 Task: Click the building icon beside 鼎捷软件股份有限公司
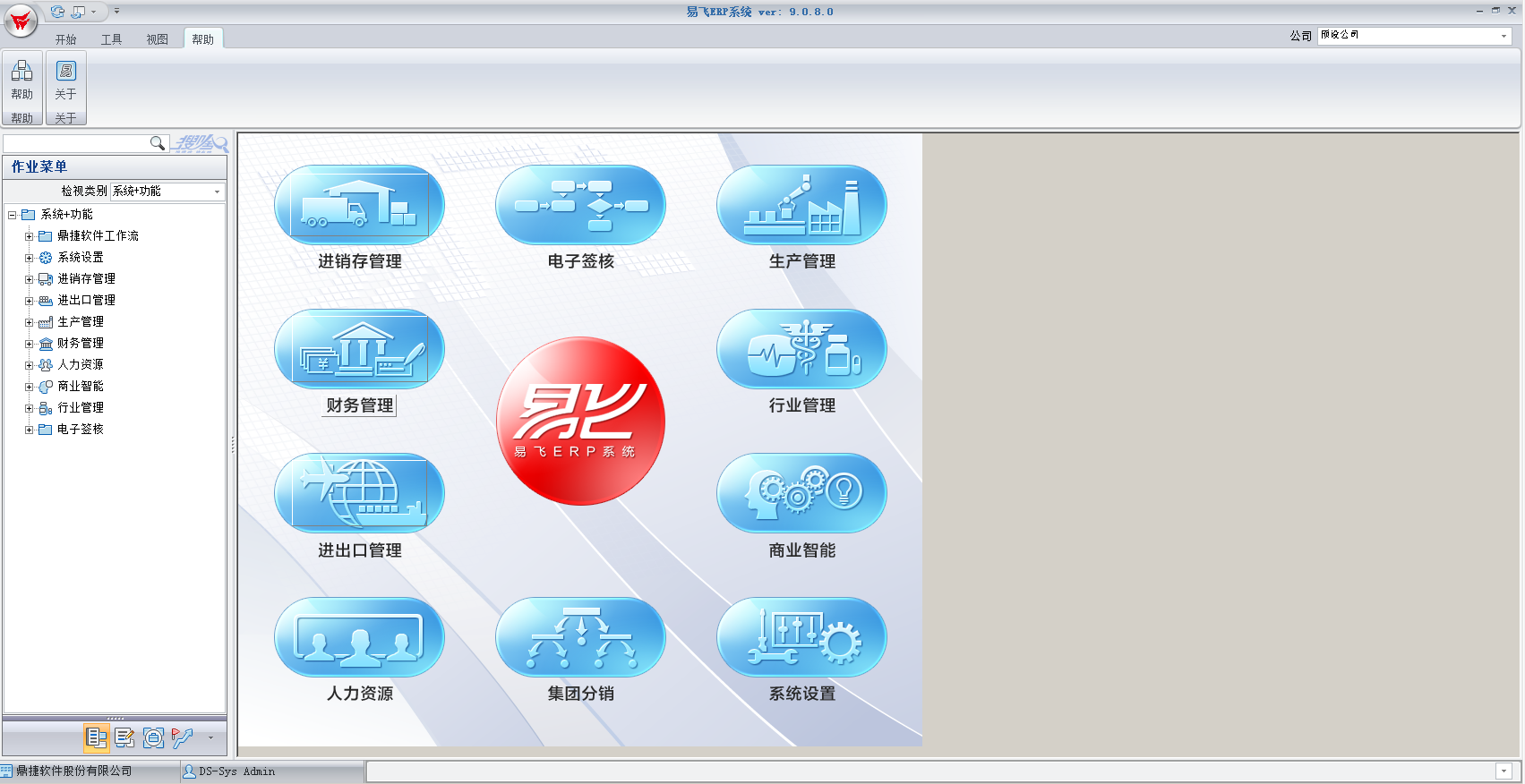[7, 771]
